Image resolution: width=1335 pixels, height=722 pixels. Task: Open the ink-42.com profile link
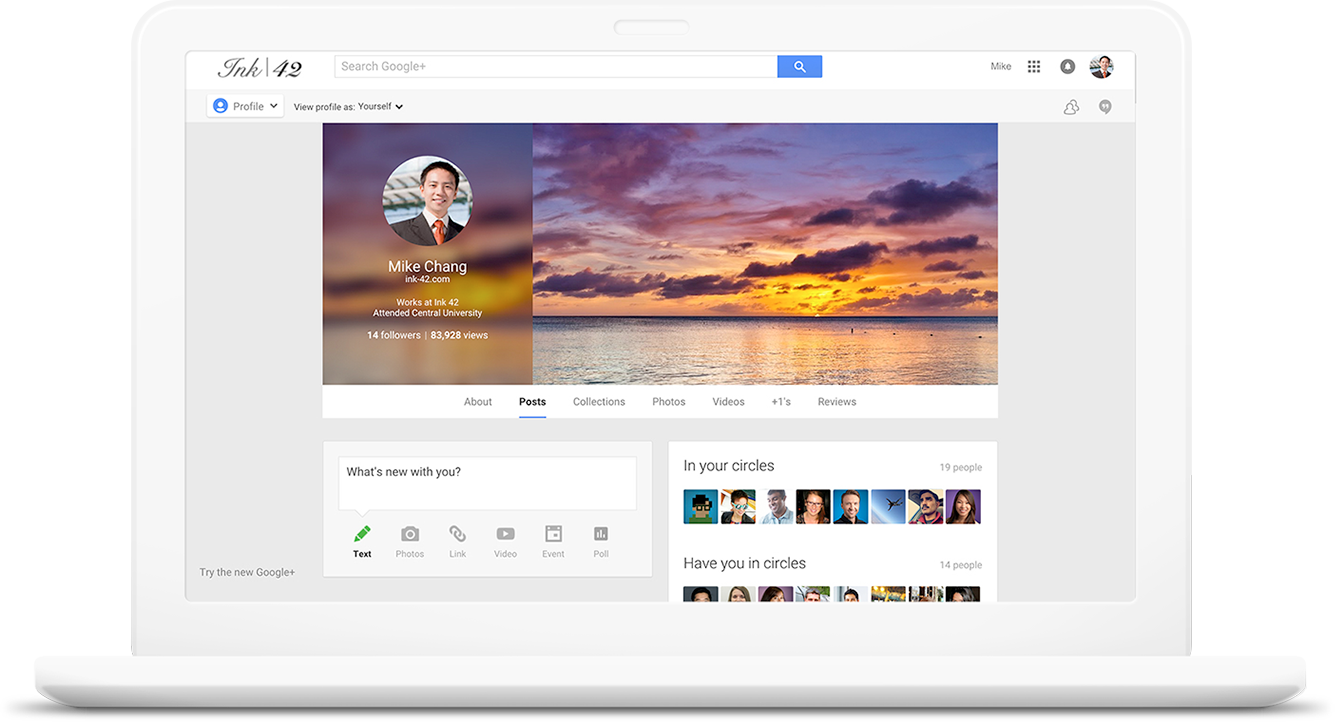pos(427,279)
